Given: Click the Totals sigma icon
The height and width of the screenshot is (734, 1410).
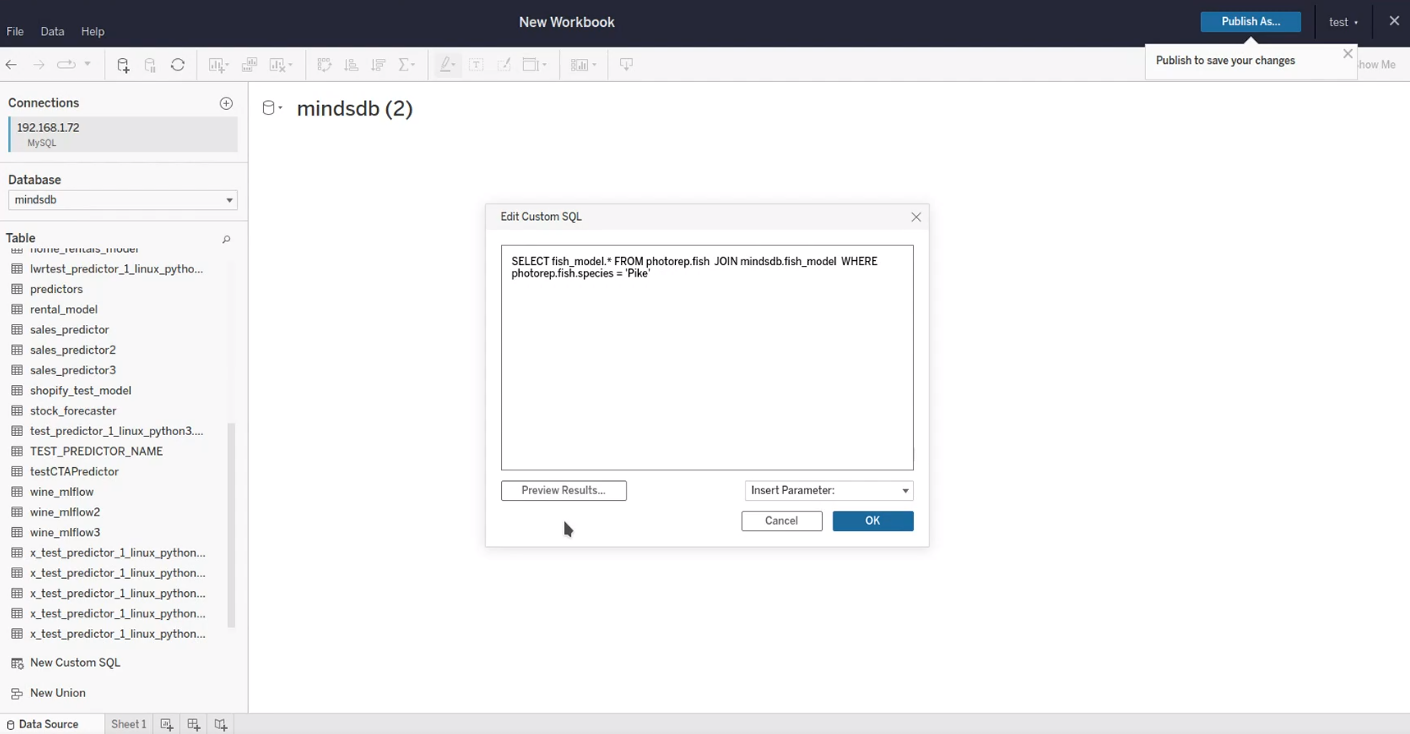Looking at the screenshot, I should 406,65.
